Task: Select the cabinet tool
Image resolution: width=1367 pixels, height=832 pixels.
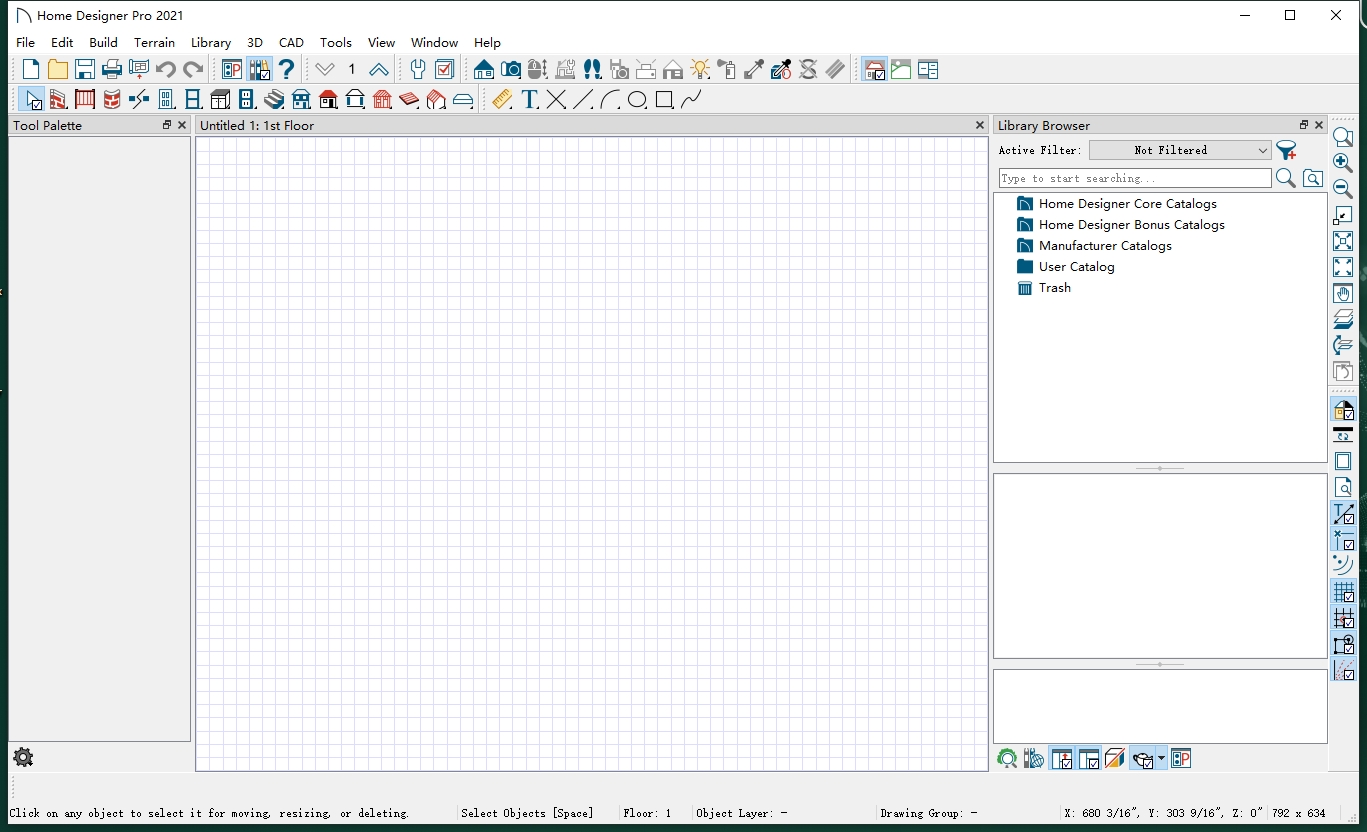Action: click(x=220, y=100)
